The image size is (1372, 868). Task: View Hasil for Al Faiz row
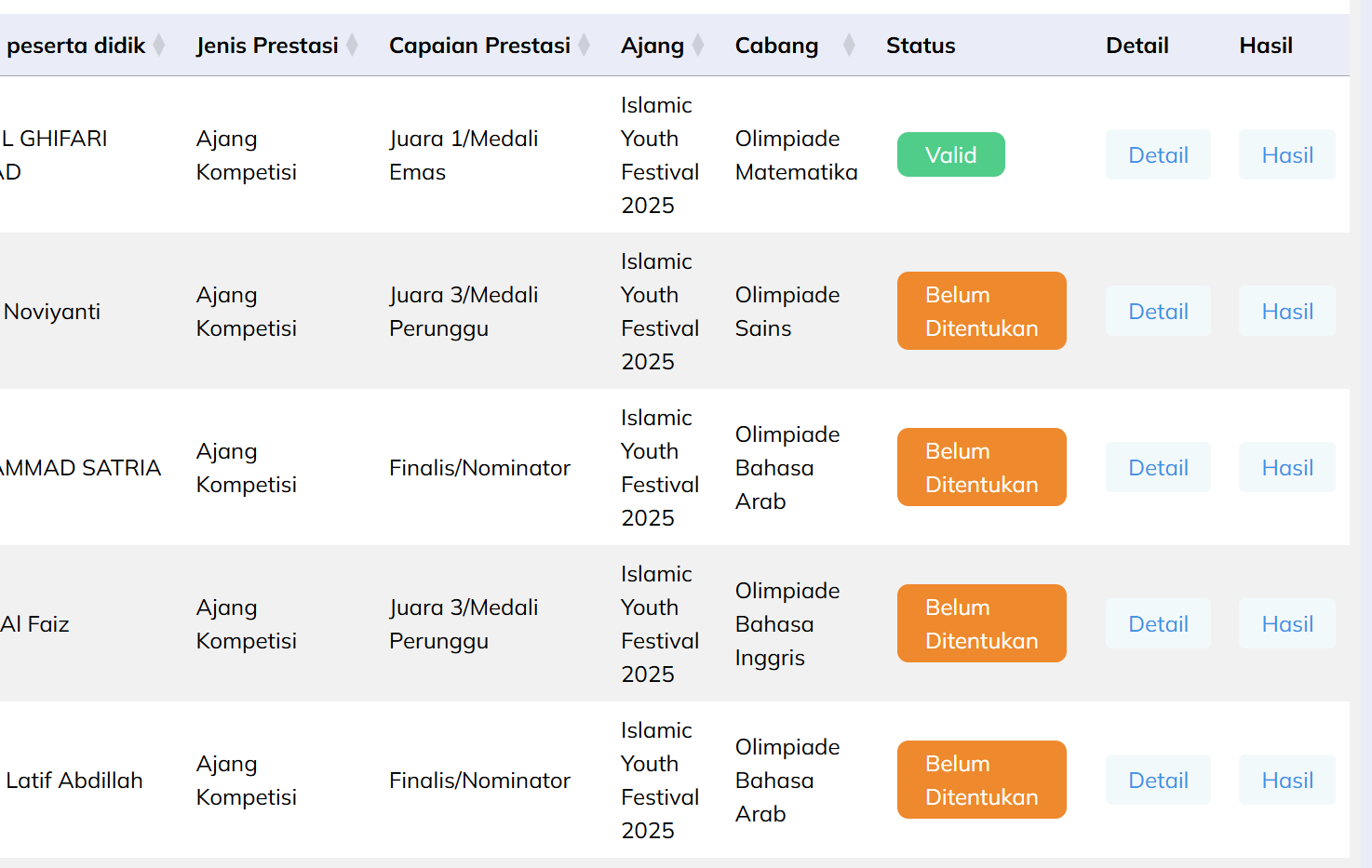tap(1287, 623)
